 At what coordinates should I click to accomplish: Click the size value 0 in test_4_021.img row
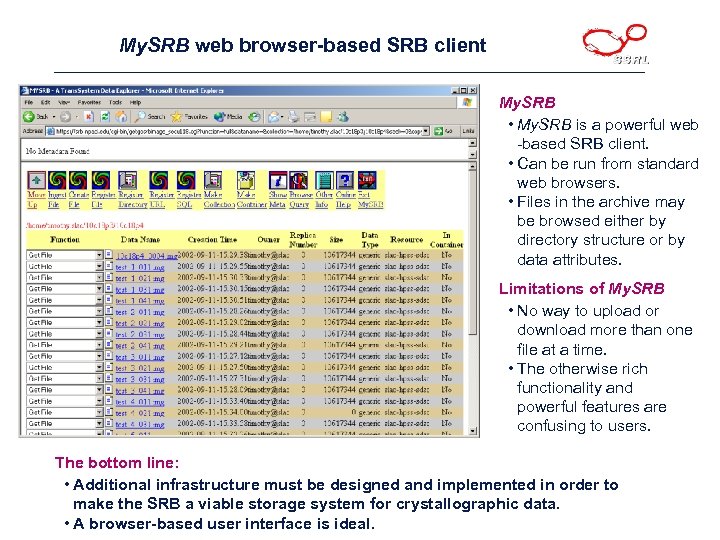(353, 412)
